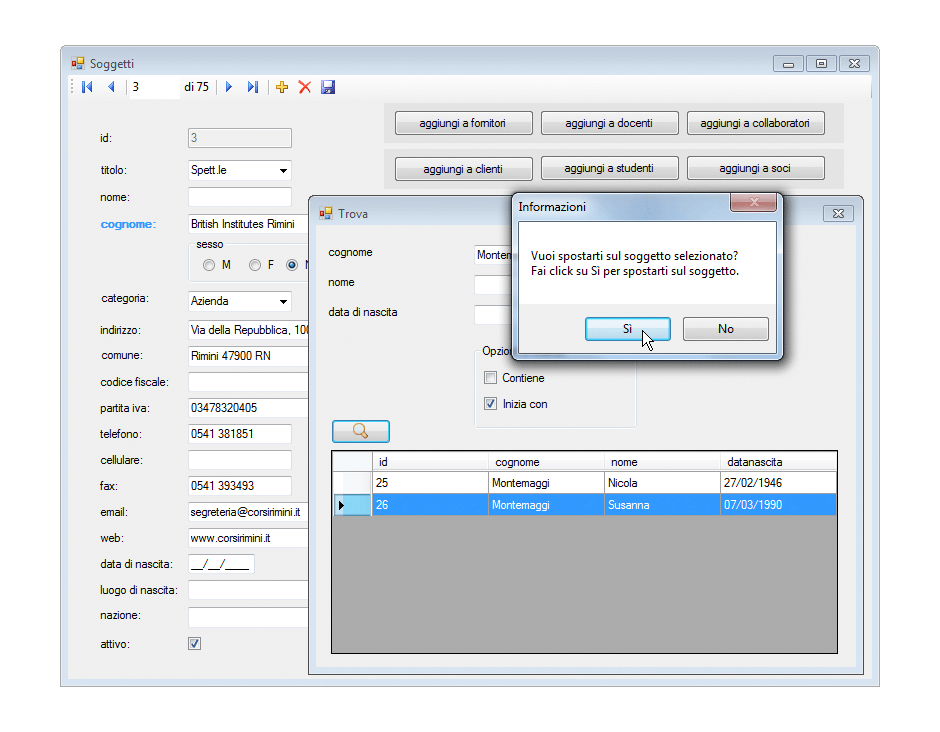Click the 27/02/1946 date cell

pyautogui.click(x=778, y=483)
